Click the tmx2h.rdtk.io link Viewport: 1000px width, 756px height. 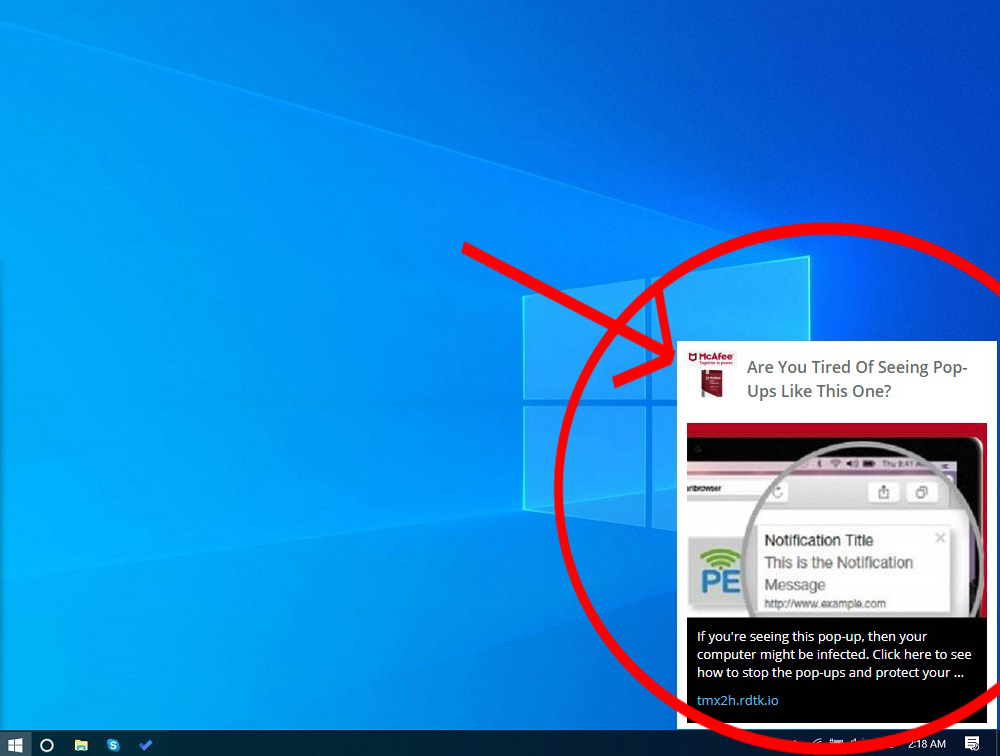pos(737,700)
